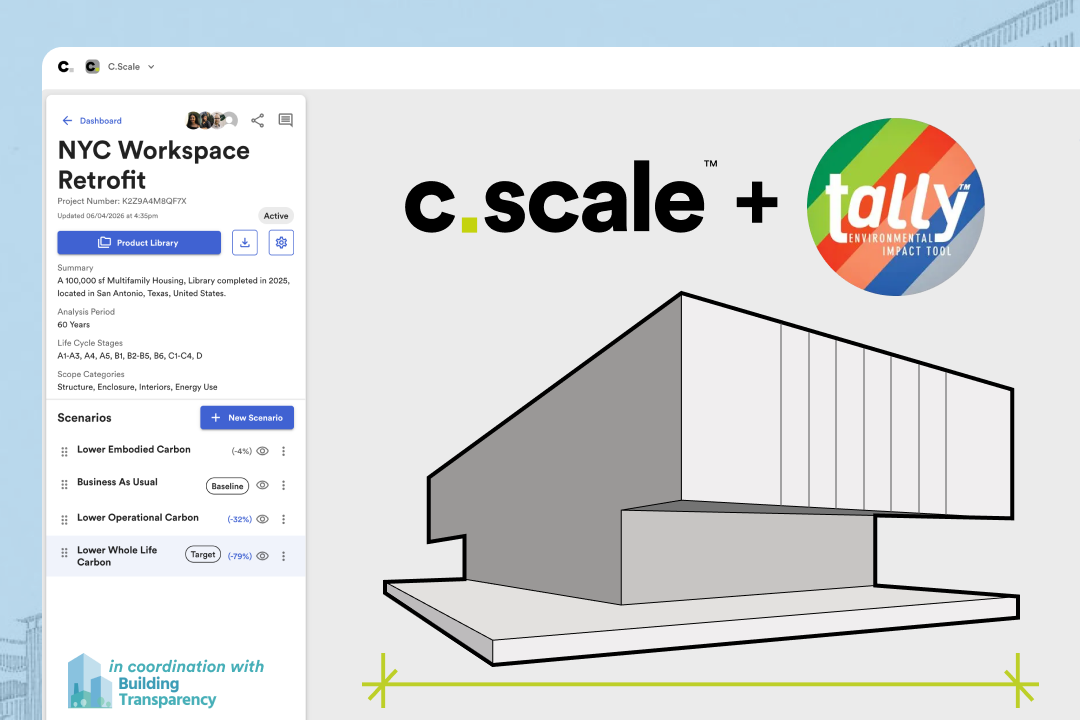Click the (-4%) value of Lower Embodied Carbon
This screenshot has height=720, width=1080.
coord(242,451)
